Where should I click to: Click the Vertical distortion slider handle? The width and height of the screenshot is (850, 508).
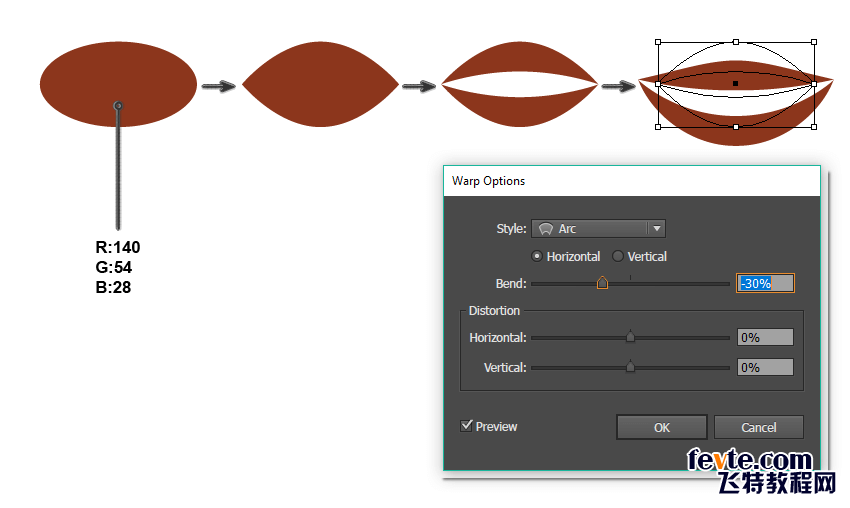[630, 366]
